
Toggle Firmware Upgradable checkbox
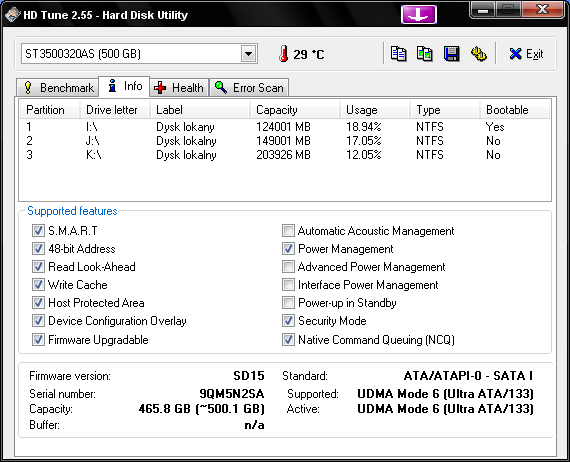tap(38, 340)
